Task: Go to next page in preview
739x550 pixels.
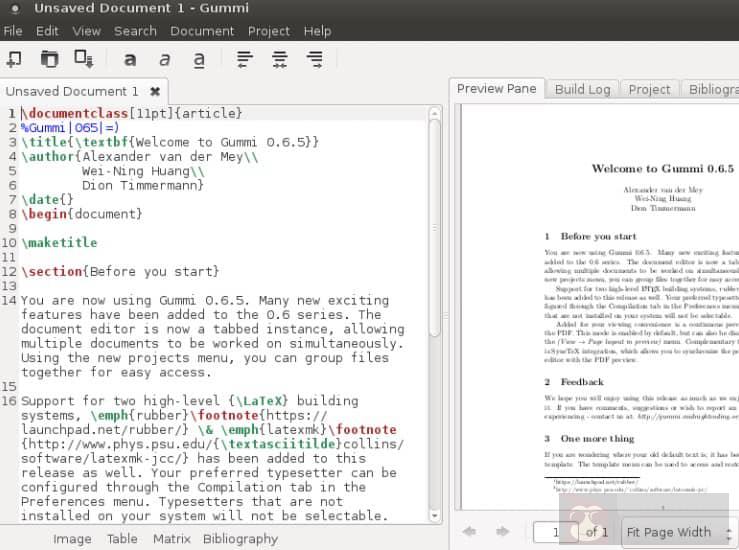Action: point(503,532)
